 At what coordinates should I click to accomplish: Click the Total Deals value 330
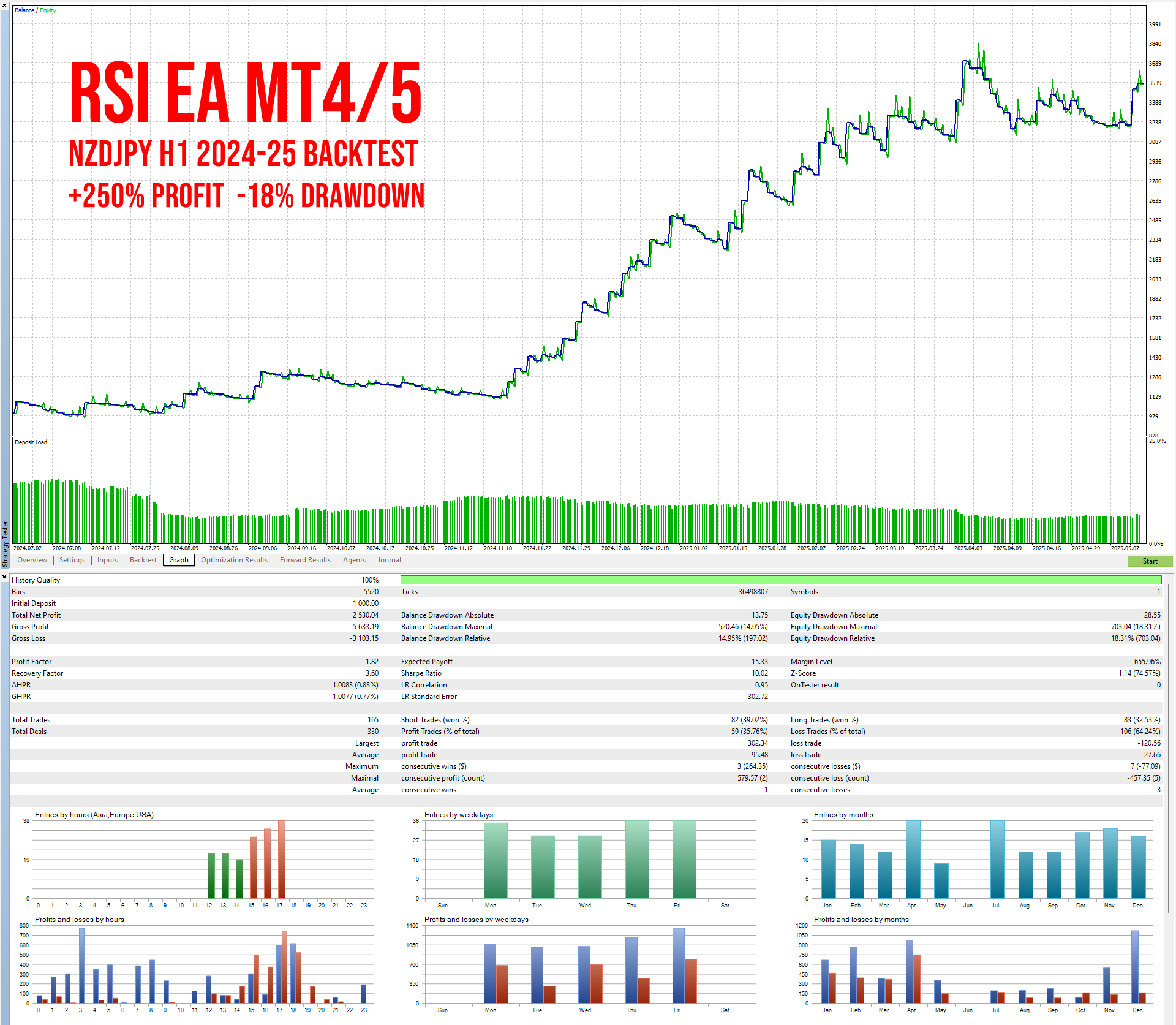[x=373, y=732]
